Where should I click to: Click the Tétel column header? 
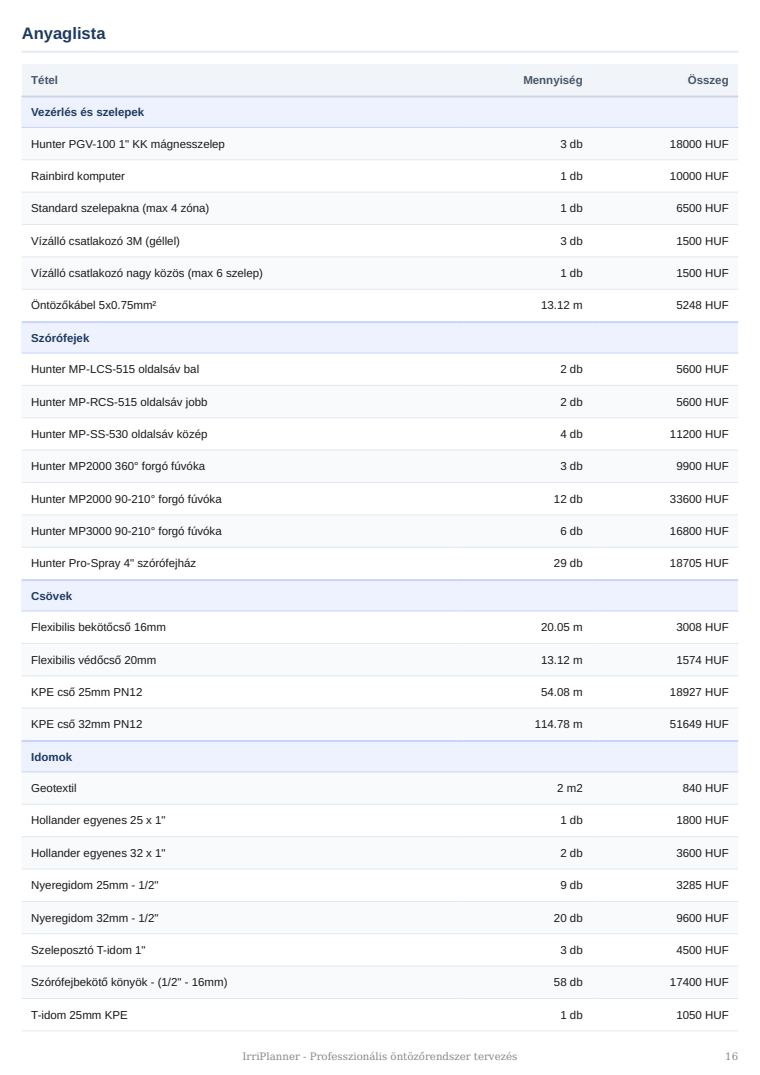coord(44,80)
